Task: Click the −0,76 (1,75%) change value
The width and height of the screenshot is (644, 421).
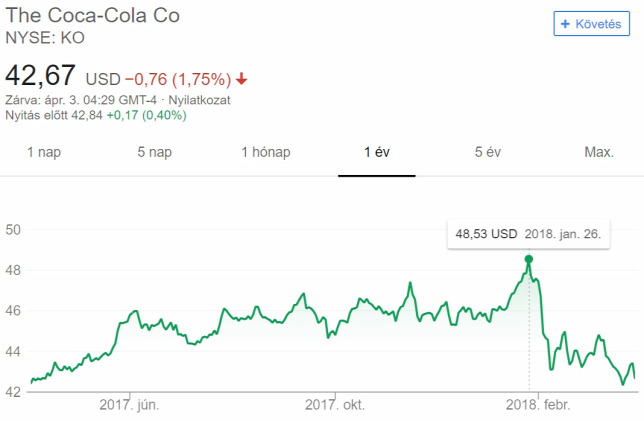Action: (x=178, y=79)
